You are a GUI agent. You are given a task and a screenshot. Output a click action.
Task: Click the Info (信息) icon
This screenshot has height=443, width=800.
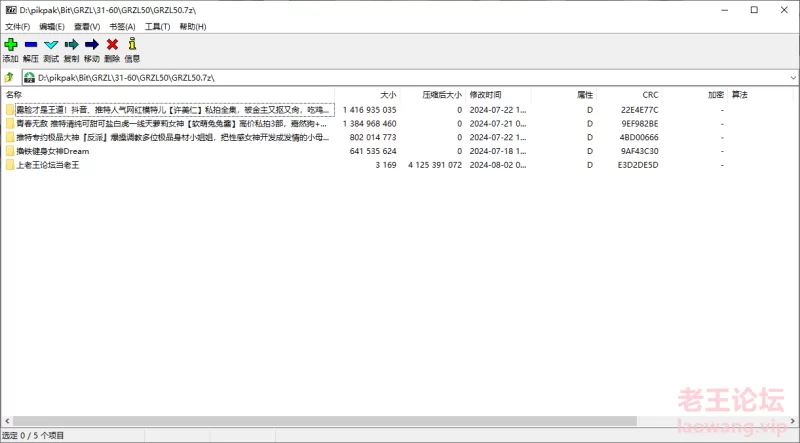pyautogui.click(x=132, y=44)
